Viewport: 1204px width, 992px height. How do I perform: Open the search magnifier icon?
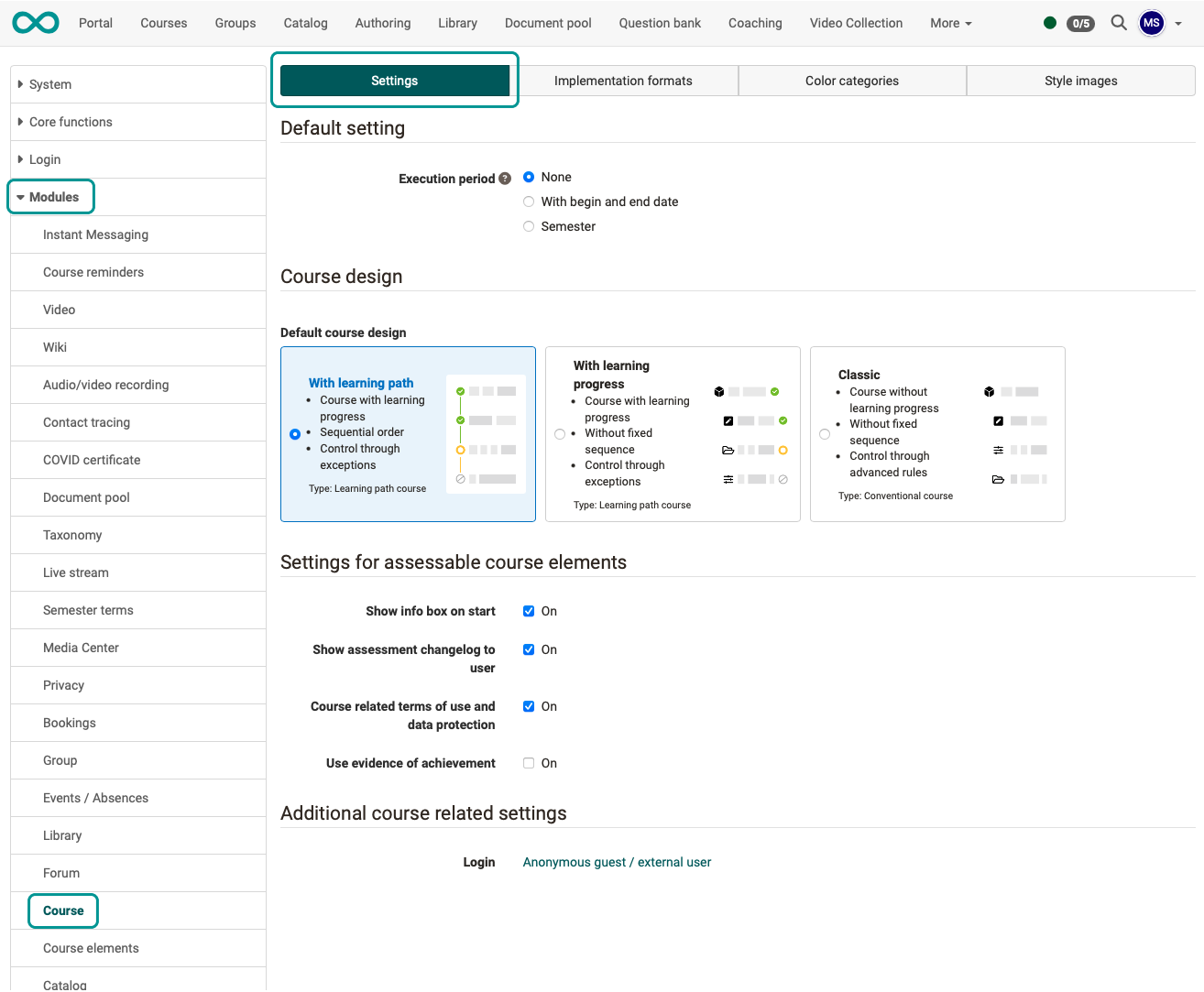(1118, 23)
